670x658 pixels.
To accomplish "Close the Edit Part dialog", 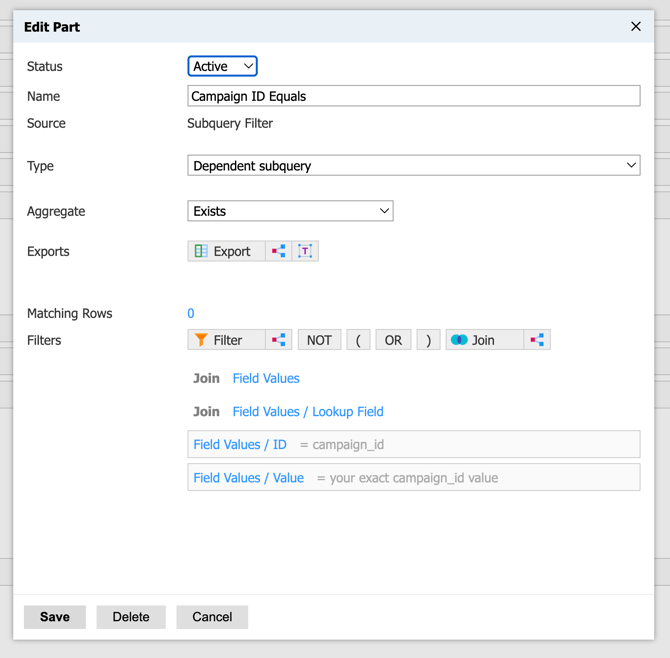I will click(635, 27).
